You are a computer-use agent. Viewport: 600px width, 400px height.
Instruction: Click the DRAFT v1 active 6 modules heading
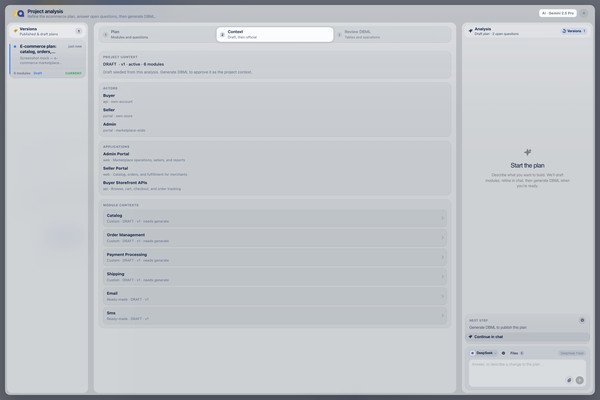coord(133,64)
